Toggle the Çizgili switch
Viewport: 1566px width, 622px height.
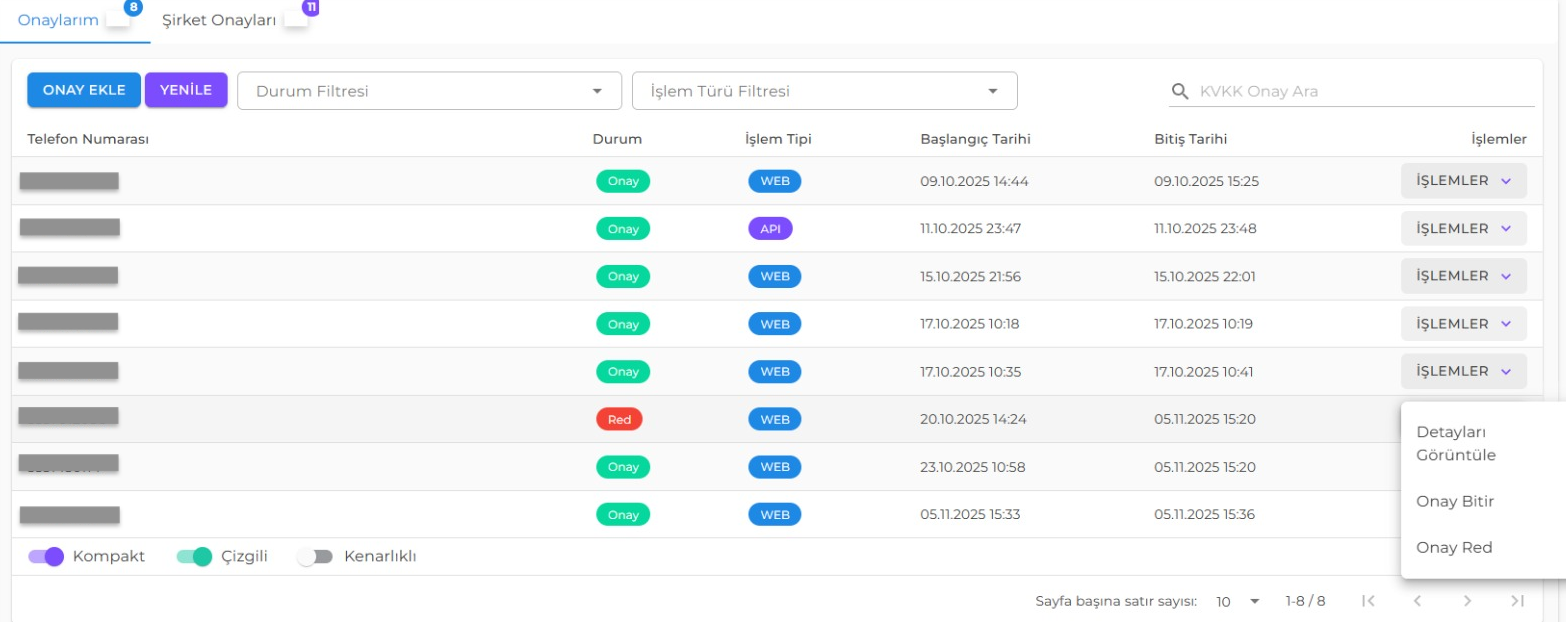[x=194, y=557]
